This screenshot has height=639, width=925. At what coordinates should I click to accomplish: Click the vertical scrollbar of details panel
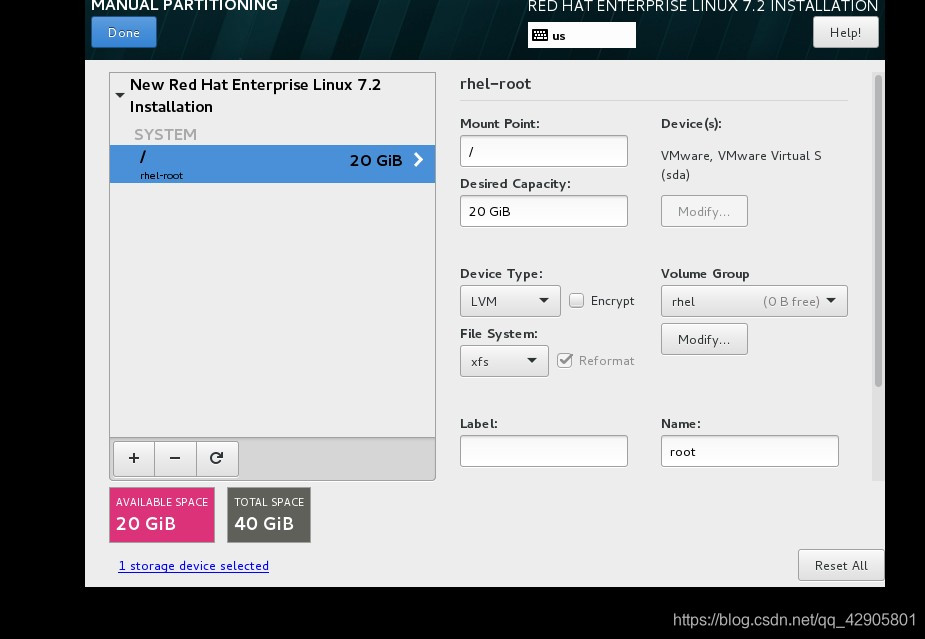[x=878, y=231]
